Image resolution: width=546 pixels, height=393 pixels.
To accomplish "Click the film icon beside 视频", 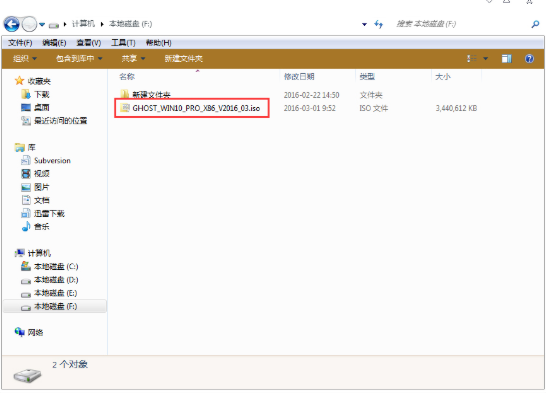I will 26,173.
